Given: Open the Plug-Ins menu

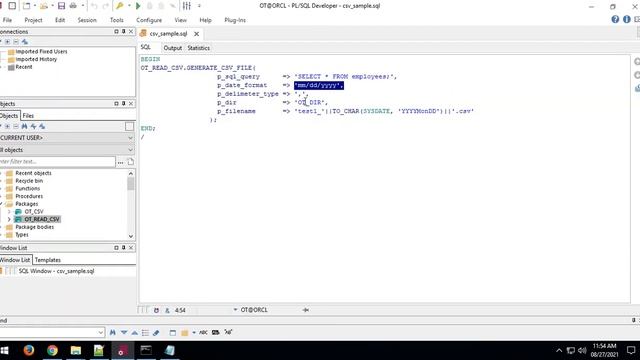Looking at the screenshot, I should coord(235,20).
